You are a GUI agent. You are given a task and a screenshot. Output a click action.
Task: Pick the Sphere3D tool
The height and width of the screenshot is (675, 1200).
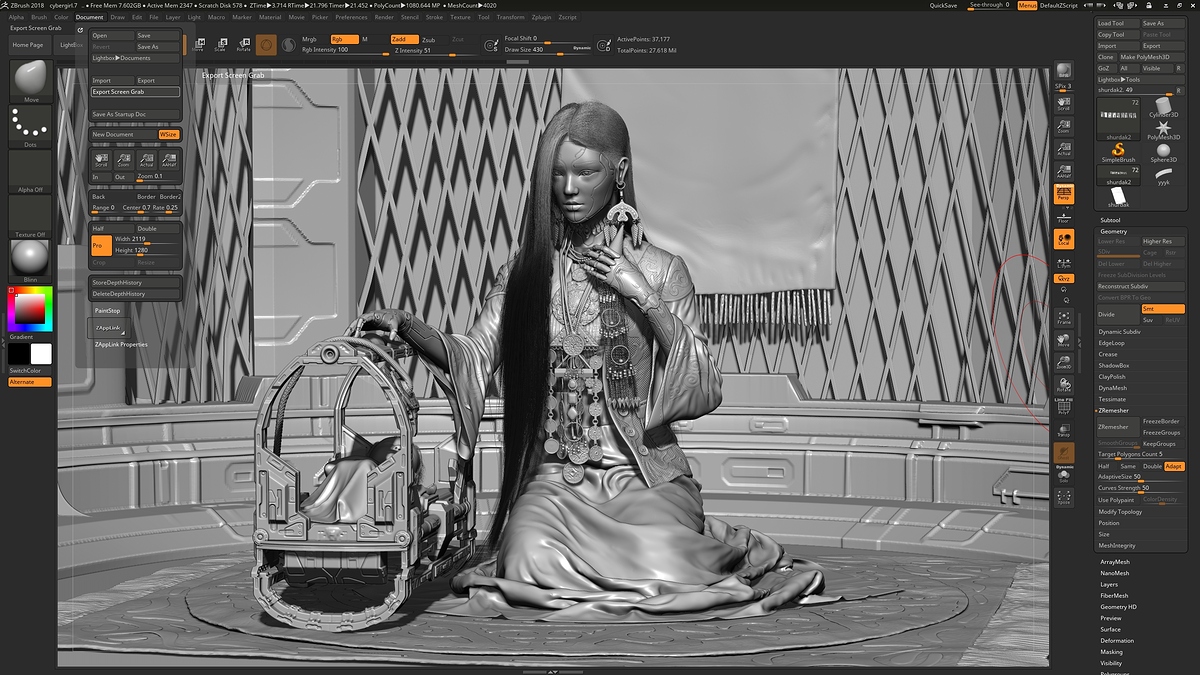1163,151
